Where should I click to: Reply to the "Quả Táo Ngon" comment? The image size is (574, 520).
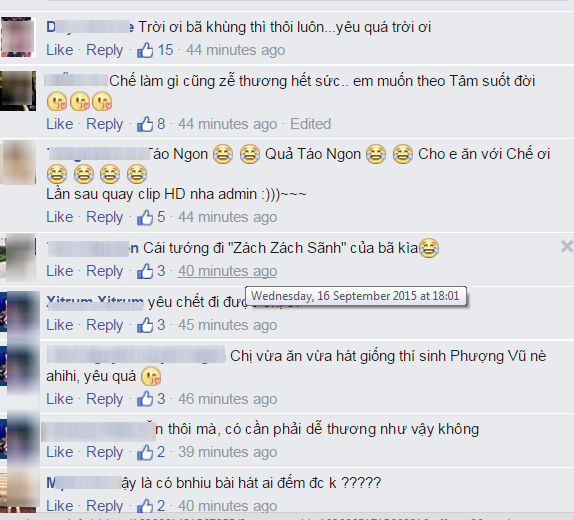click(104, 217)
